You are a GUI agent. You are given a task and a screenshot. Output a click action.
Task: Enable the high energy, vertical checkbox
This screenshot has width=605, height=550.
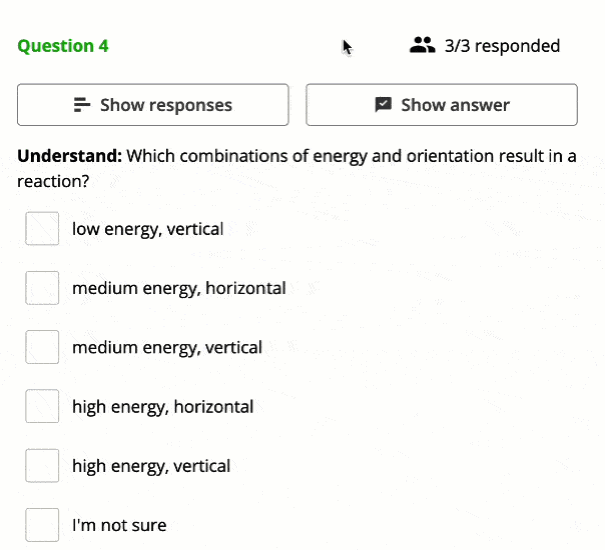click(42, 465)
